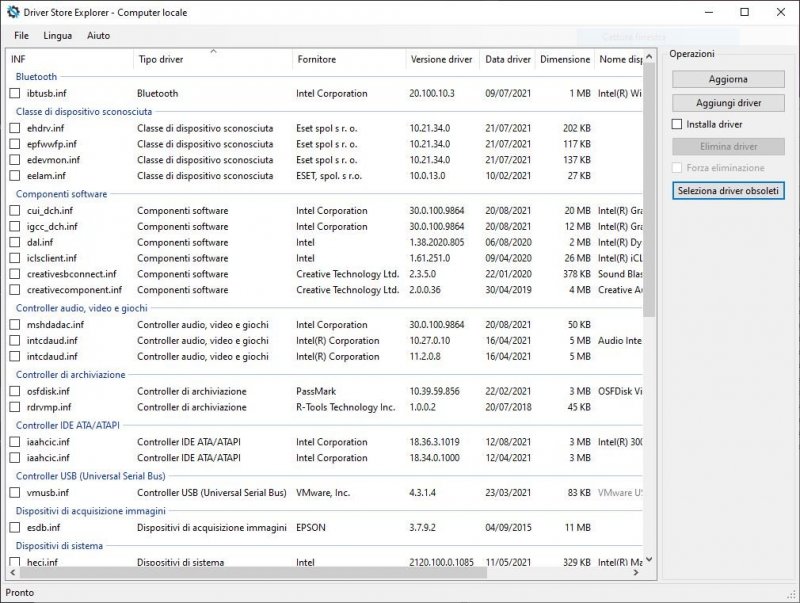The width and height of the screenshot is (800, 603).
Task: Collapse the Componenti software group
Action: coord(61,194)
